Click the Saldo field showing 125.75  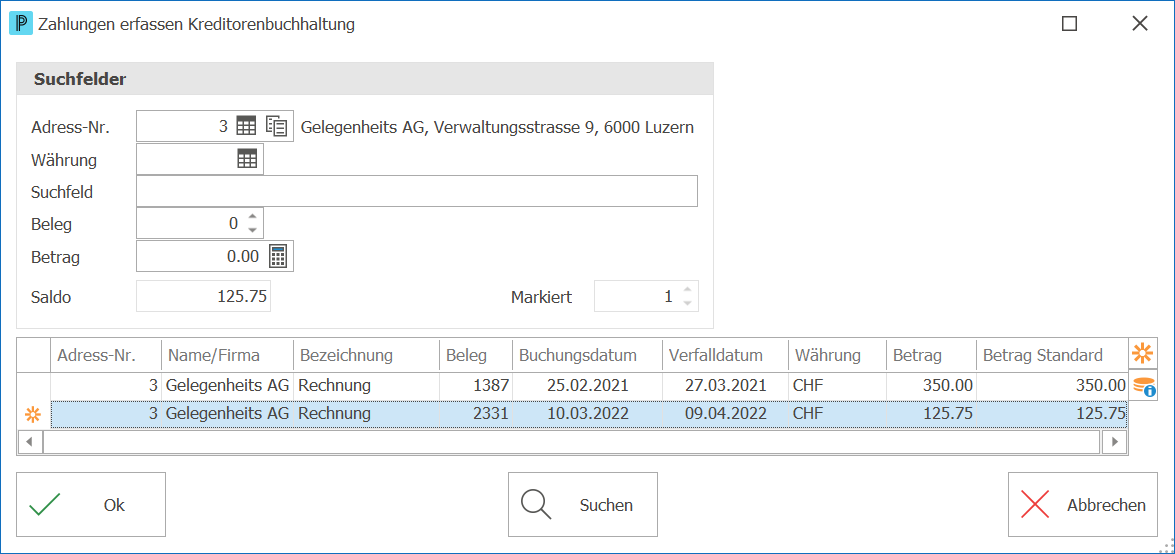point(203,296)
